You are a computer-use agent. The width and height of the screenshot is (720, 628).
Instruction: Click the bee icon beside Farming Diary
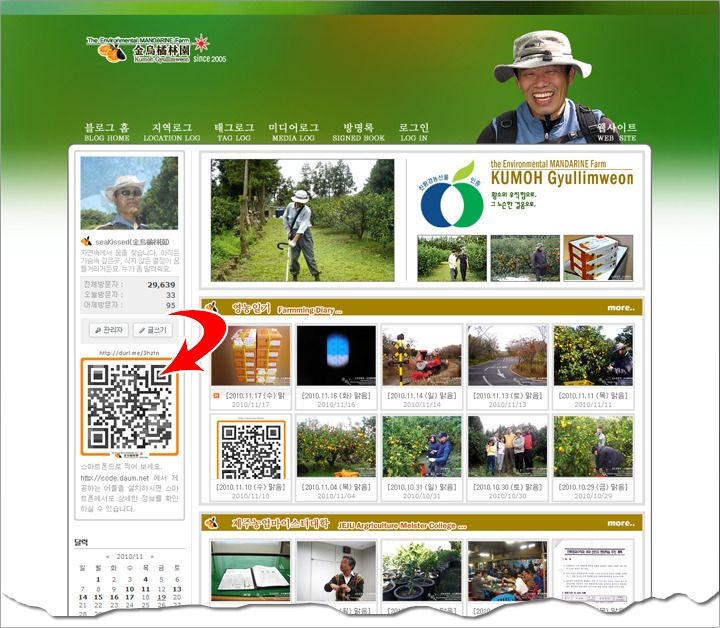tap(212, 307)
